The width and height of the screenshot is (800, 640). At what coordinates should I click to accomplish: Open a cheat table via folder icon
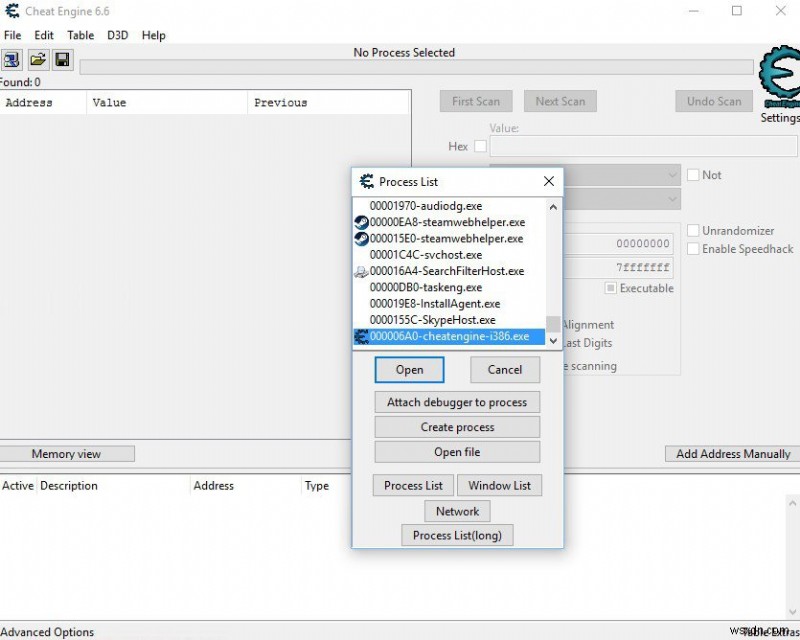point(38,59)
